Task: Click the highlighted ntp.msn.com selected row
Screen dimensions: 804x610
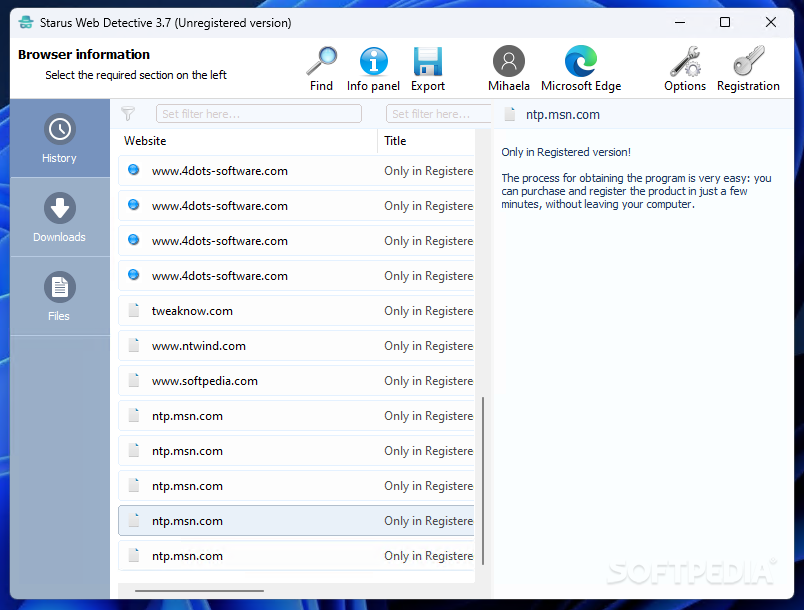Action: 296,521
